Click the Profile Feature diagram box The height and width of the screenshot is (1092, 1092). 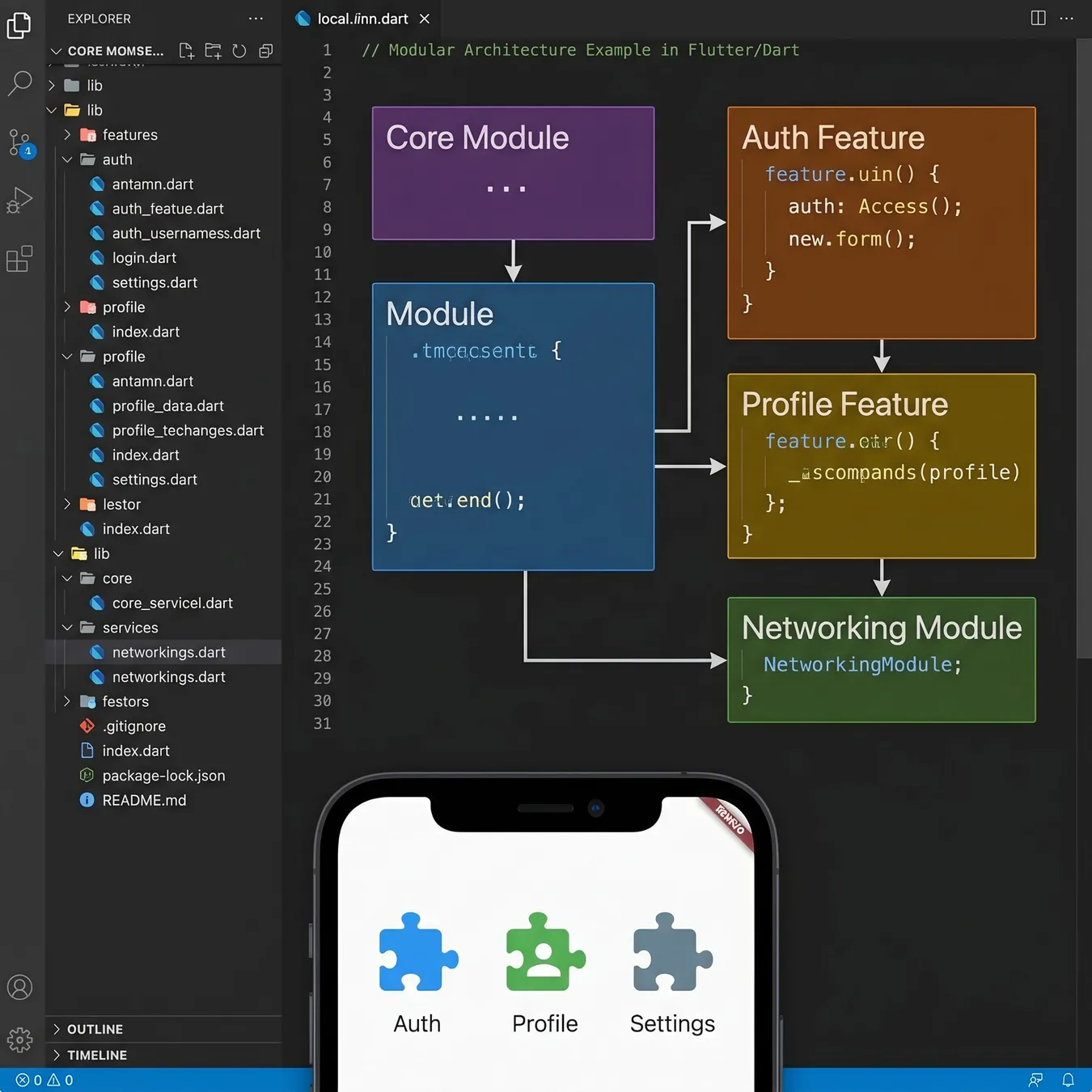[882, 466]
